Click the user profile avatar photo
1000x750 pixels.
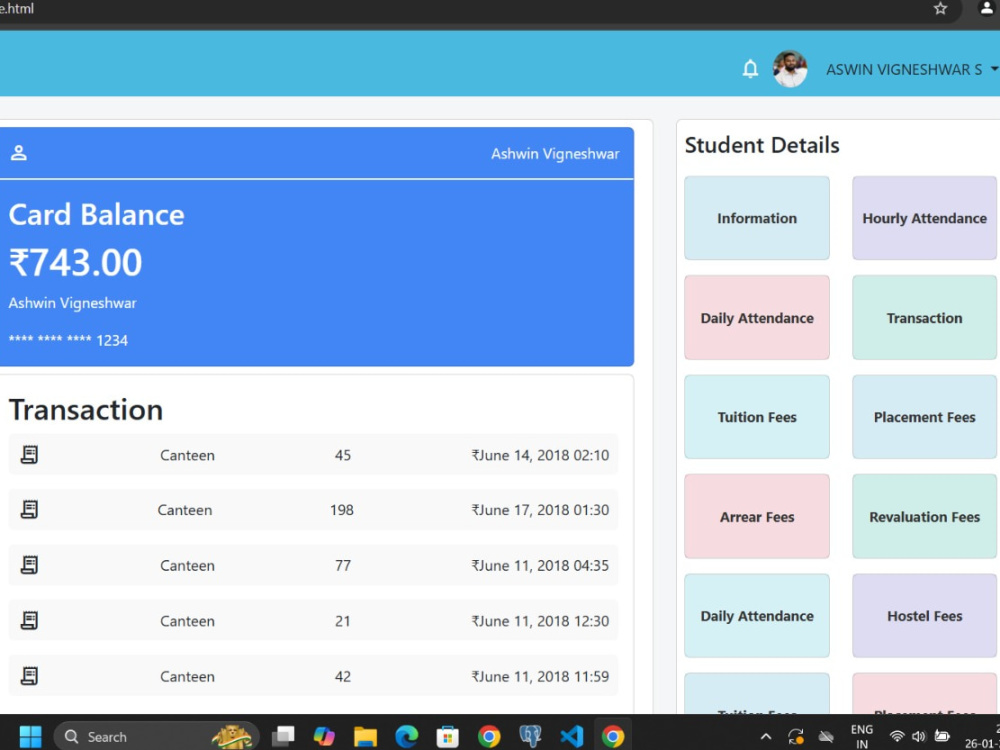point(790,69)
